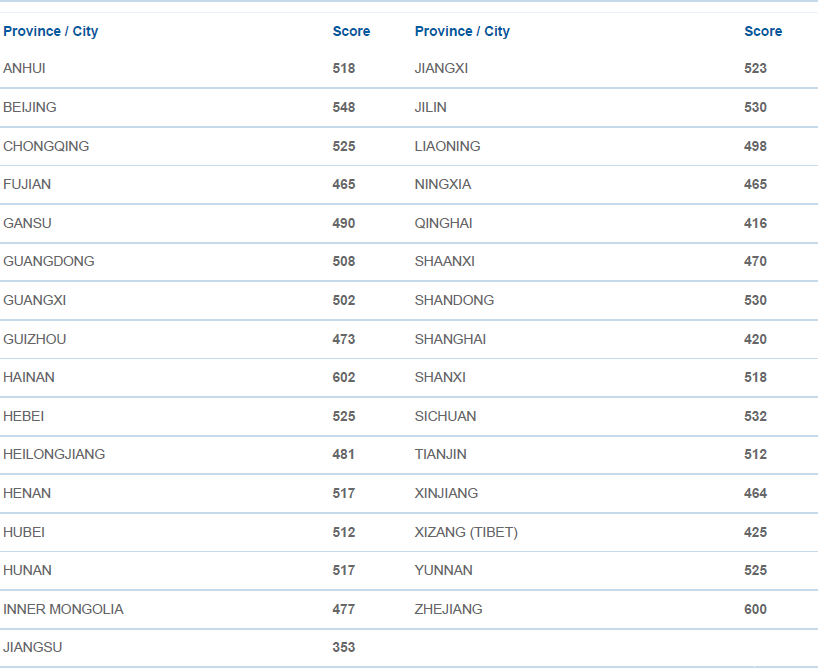Click the SICHUAN province name
The image size is (824, 672).
coord(445,416)
